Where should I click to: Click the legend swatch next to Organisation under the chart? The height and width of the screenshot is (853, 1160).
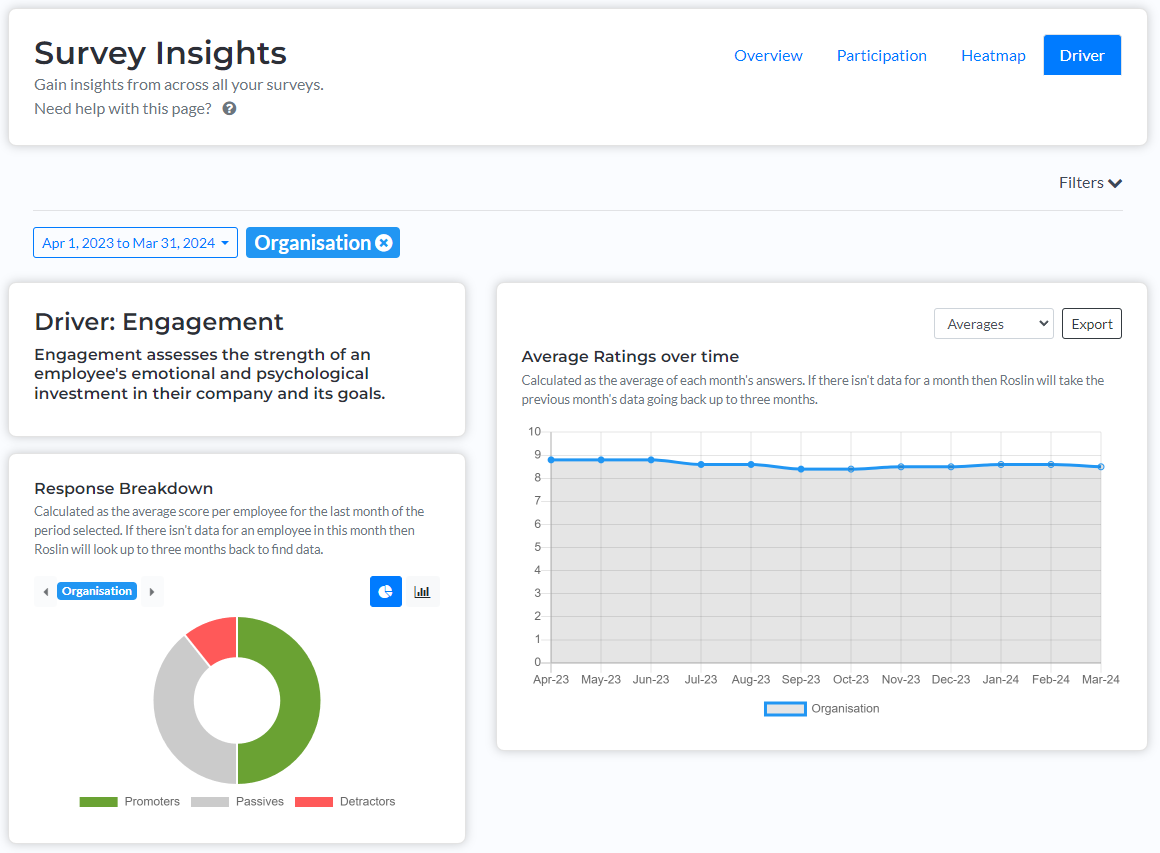[x=785, y=708]
